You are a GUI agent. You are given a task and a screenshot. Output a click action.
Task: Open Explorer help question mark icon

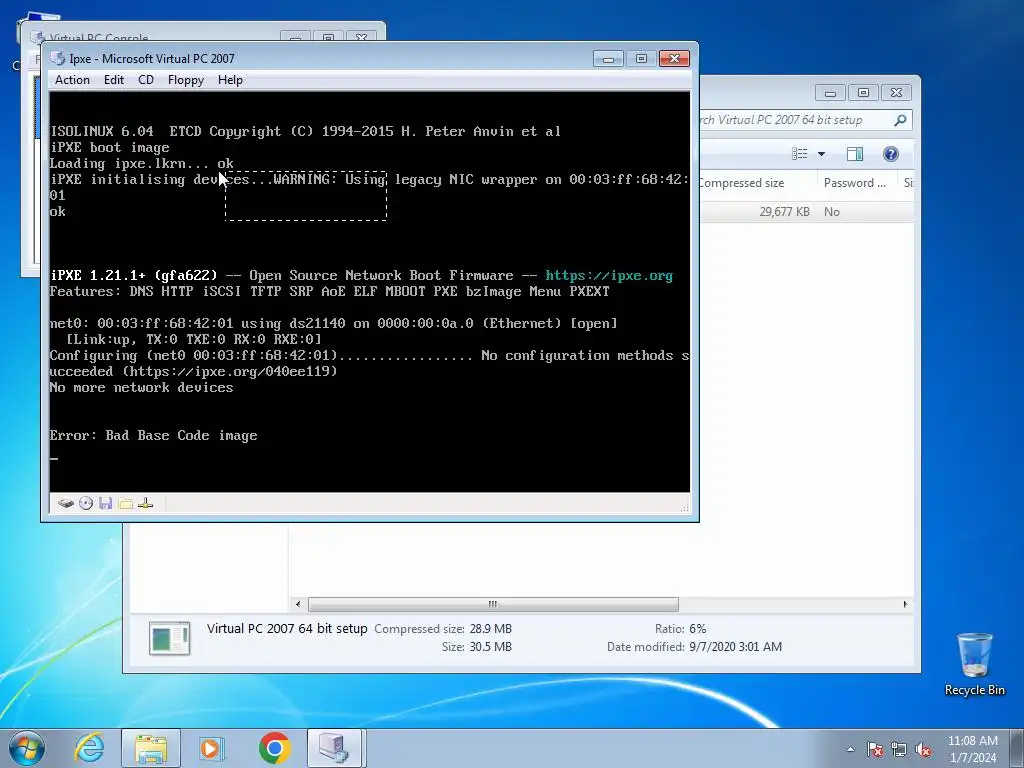pyautogui.click(x=891, y=154)
